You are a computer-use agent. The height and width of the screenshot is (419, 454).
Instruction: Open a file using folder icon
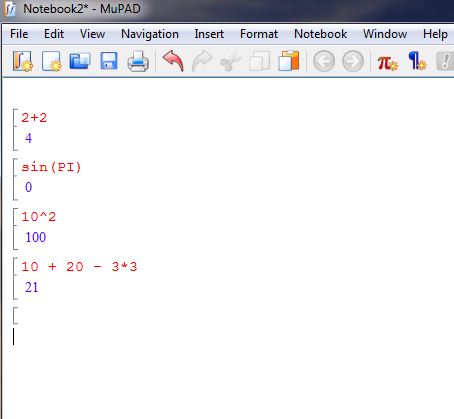(x=80, y=61)
